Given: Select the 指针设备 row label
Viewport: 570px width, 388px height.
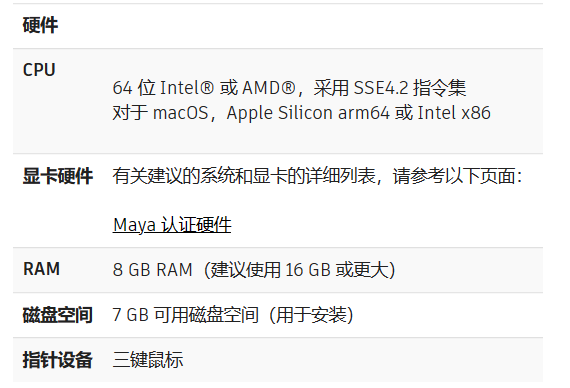Looking at the screenshot, I should pos(57,360).
